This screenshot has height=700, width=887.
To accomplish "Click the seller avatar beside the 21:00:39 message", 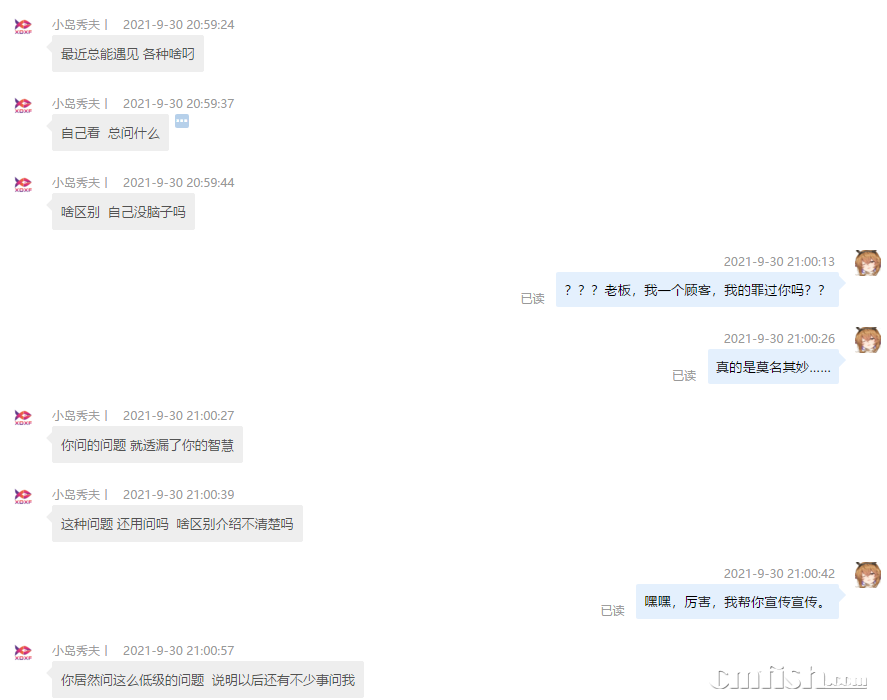I will point(23,496).
